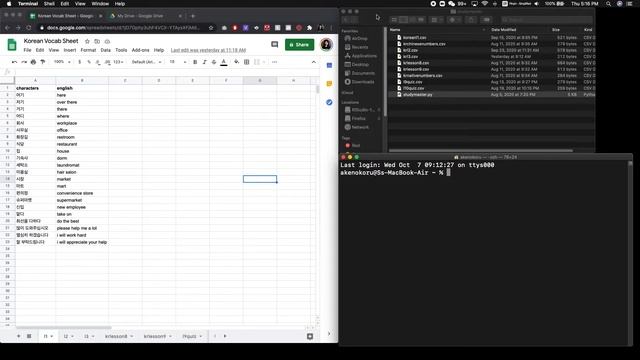Open the Google account avatar
This screenshot has height=360, width=640.
[326, 44]
